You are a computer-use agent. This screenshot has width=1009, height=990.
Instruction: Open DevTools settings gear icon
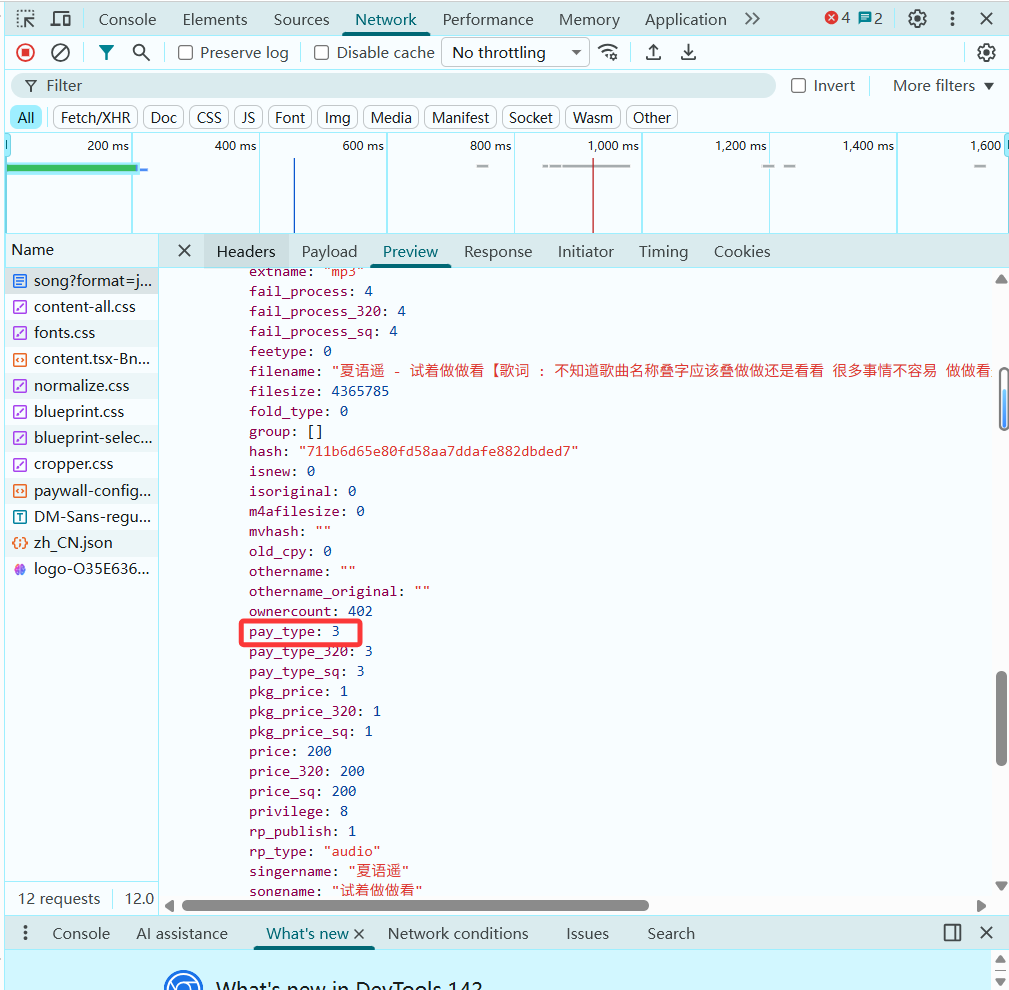[917, 19]
